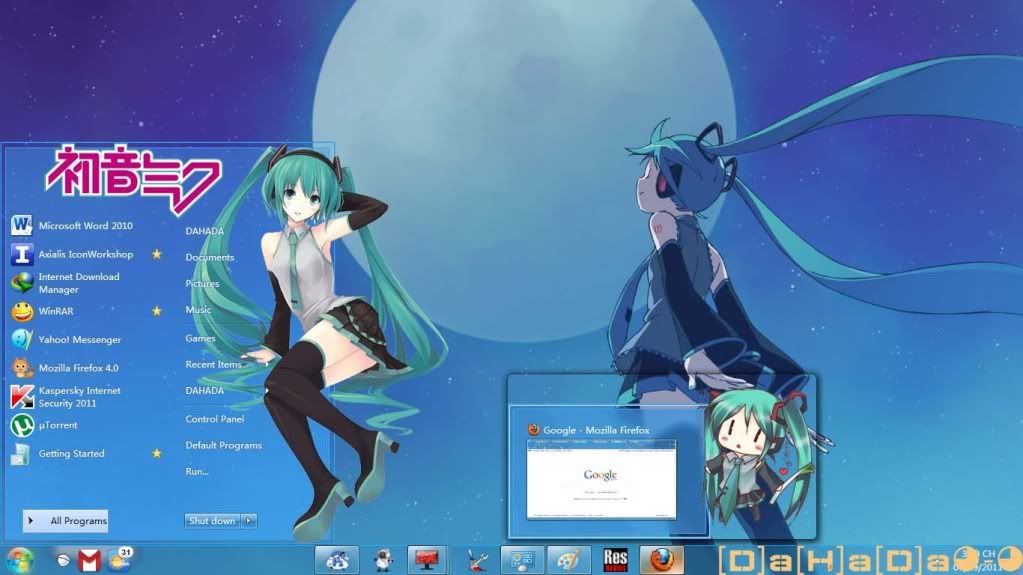This screenshot has width=1023, height=575.
Task: Click the Firefox taskbar button
Action: click(661, 560)
